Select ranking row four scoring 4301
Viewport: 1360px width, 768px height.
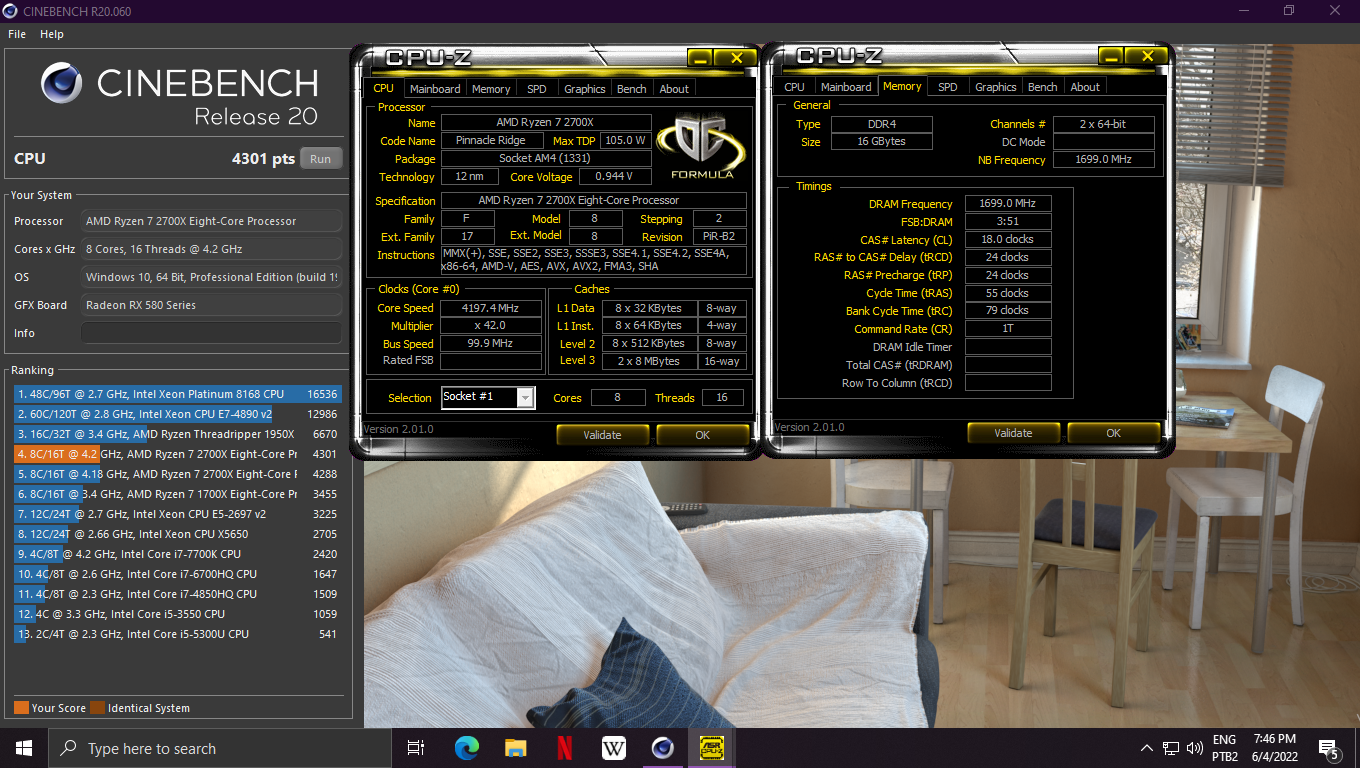tap(177, 454)
